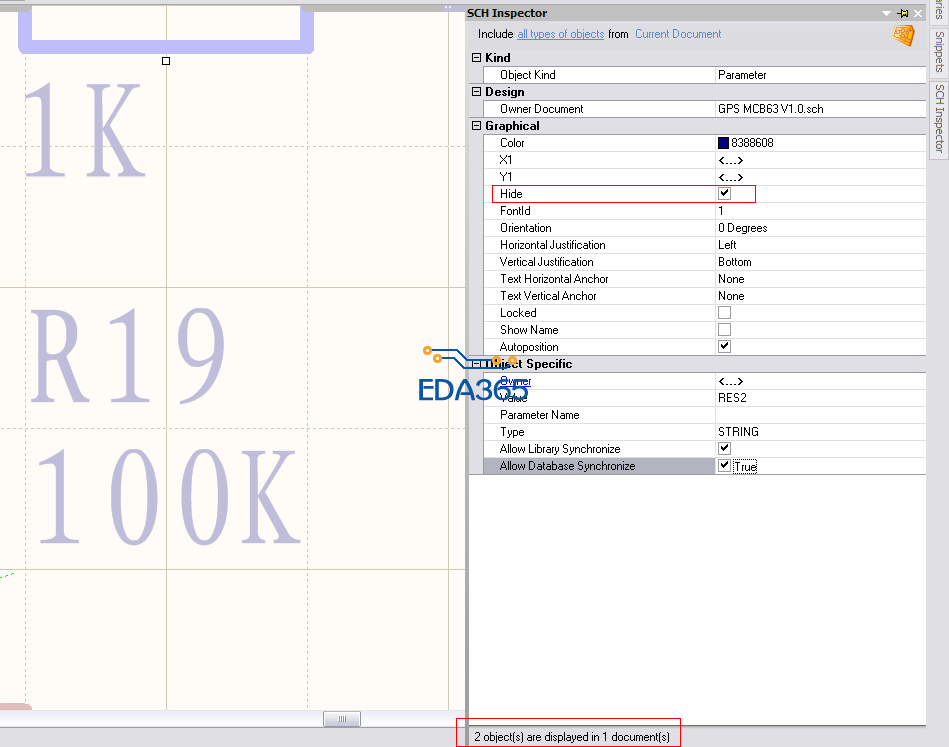This screenshot has height=747, width=949.
Task: Click the Y1 value field
Action: 820,177
